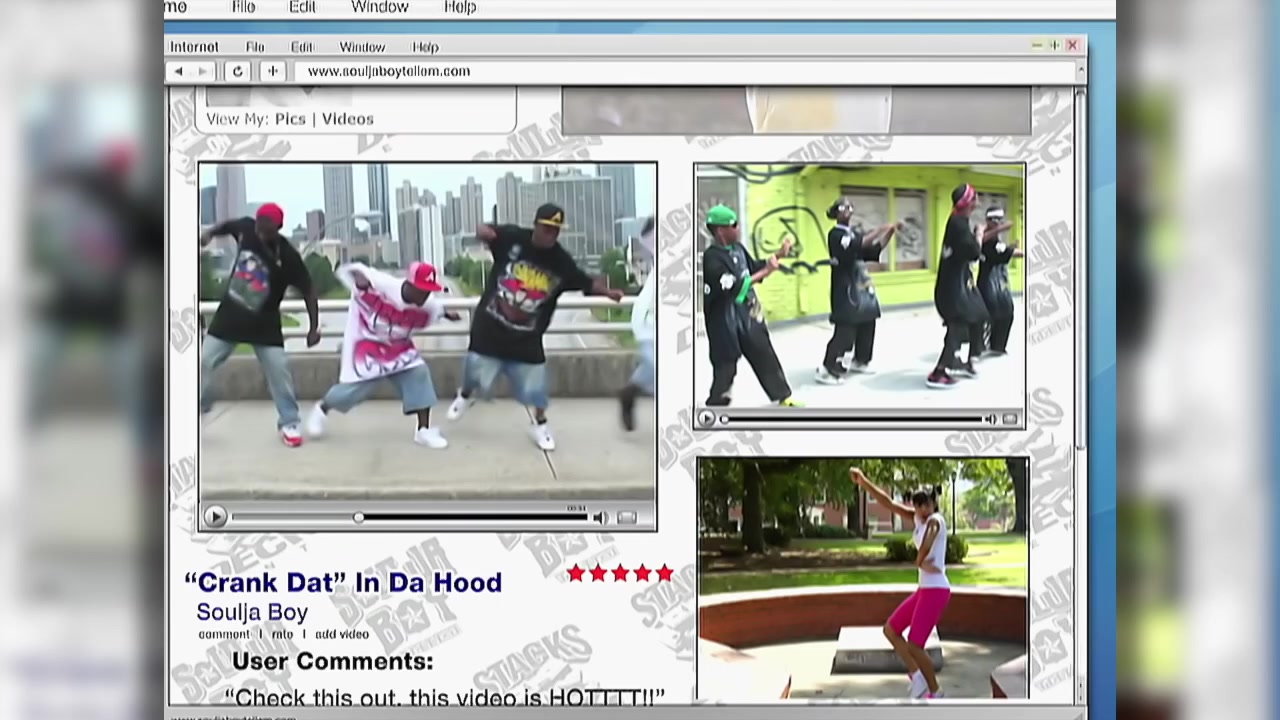This screenshot has width=1280, height=720.
Task: Click the five red star rating
Action: click(x=620, y=573)
